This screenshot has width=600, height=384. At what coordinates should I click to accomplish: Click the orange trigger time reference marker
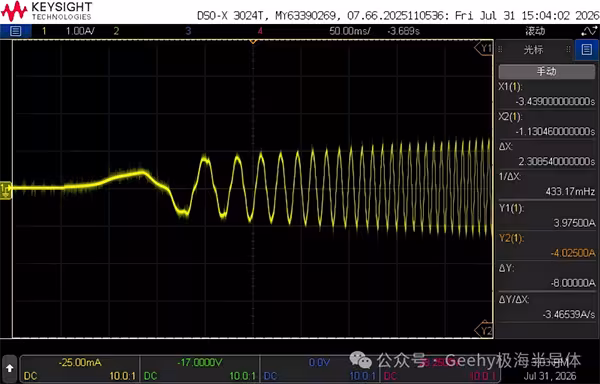253,41
